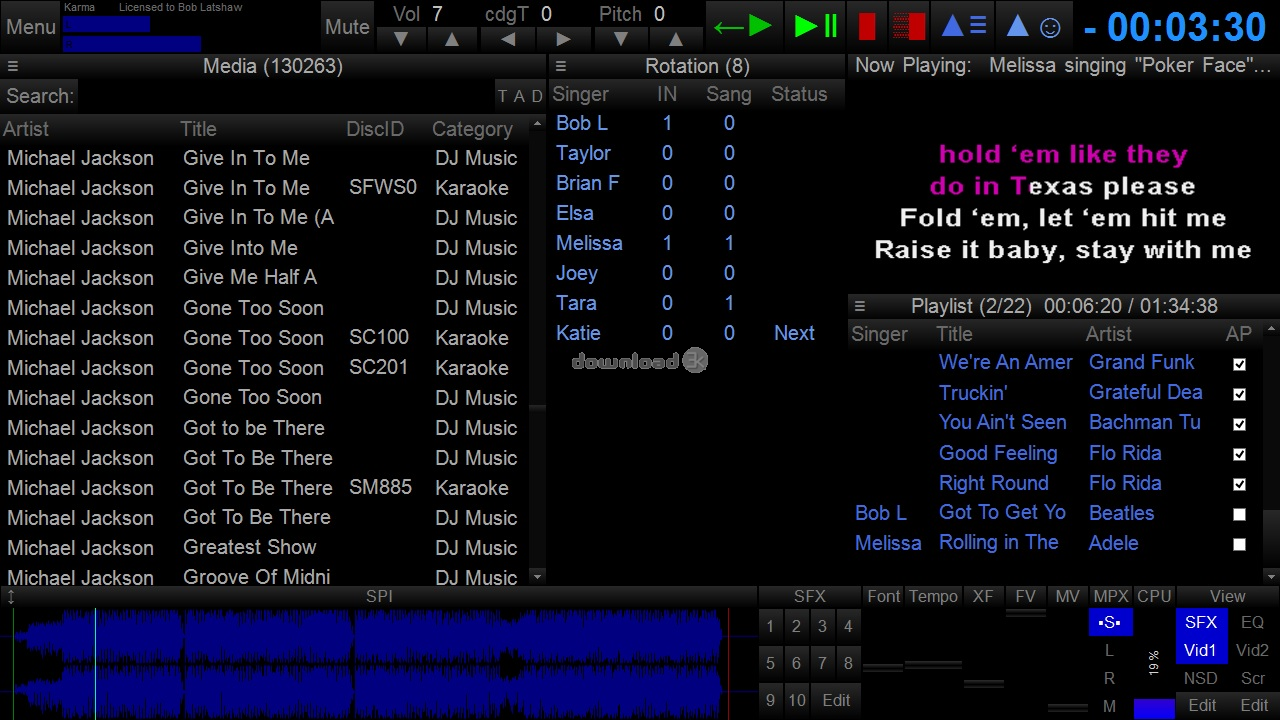This screenshot has height=720, width=1280.
Task: Shift cdgT forward with right arrow
Action: [x=563, y=40]
